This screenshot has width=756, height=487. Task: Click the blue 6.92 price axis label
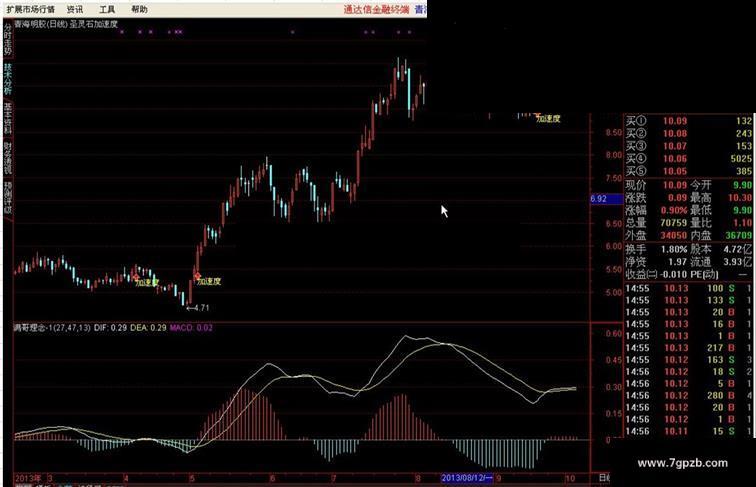pyautogui.click(x=607, y=199)
